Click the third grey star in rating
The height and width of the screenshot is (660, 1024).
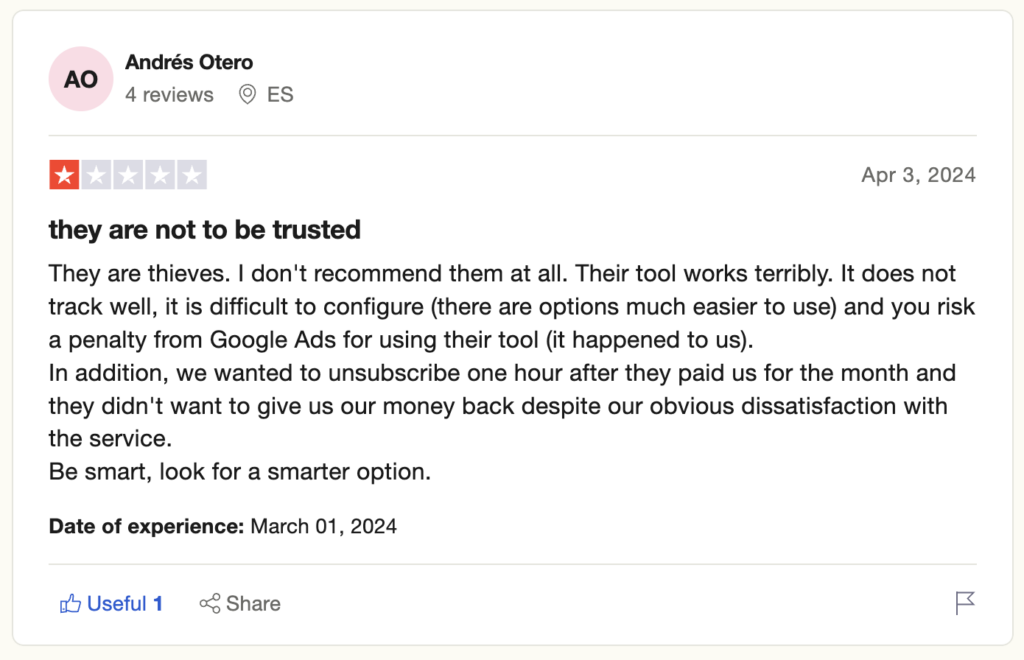pos(128,176)
